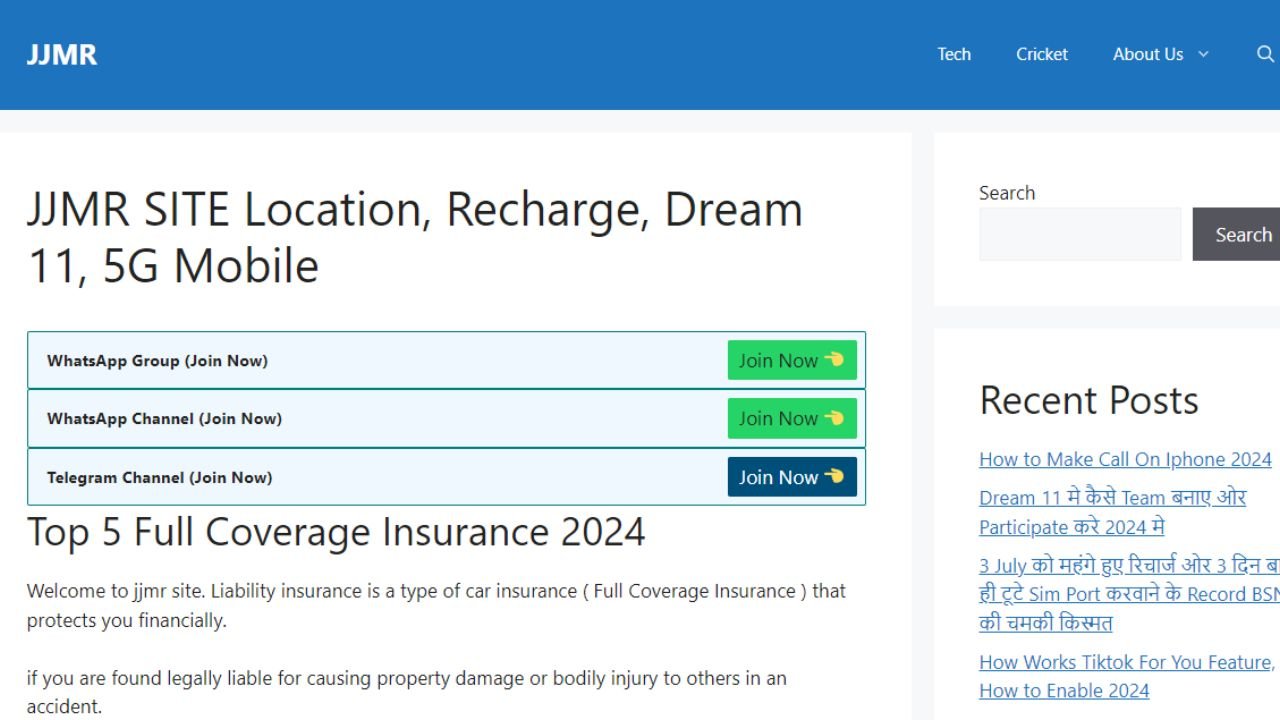
Task: Open the Cricket menu item
Action: click(x=1042, y=54)
